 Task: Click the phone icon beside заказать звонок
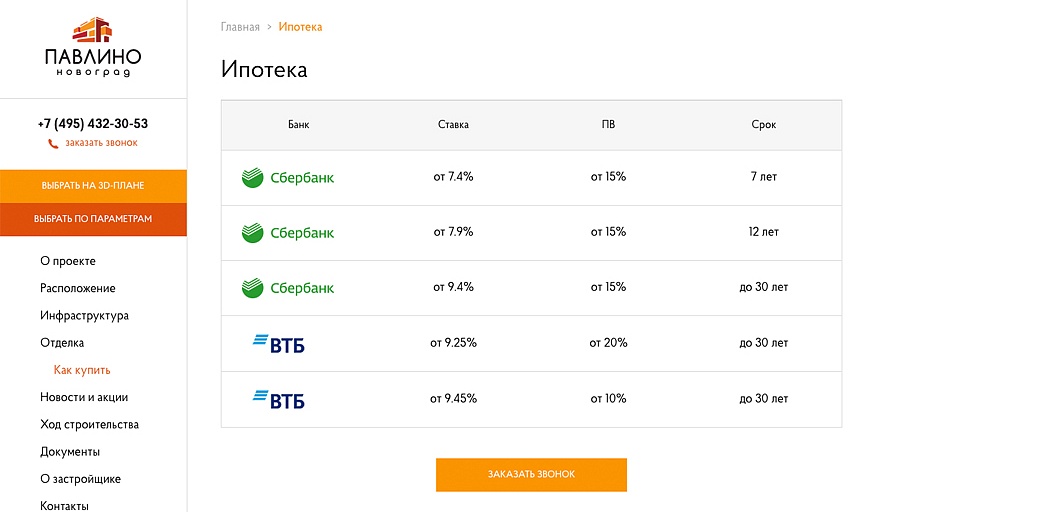[x=53, y=144]
